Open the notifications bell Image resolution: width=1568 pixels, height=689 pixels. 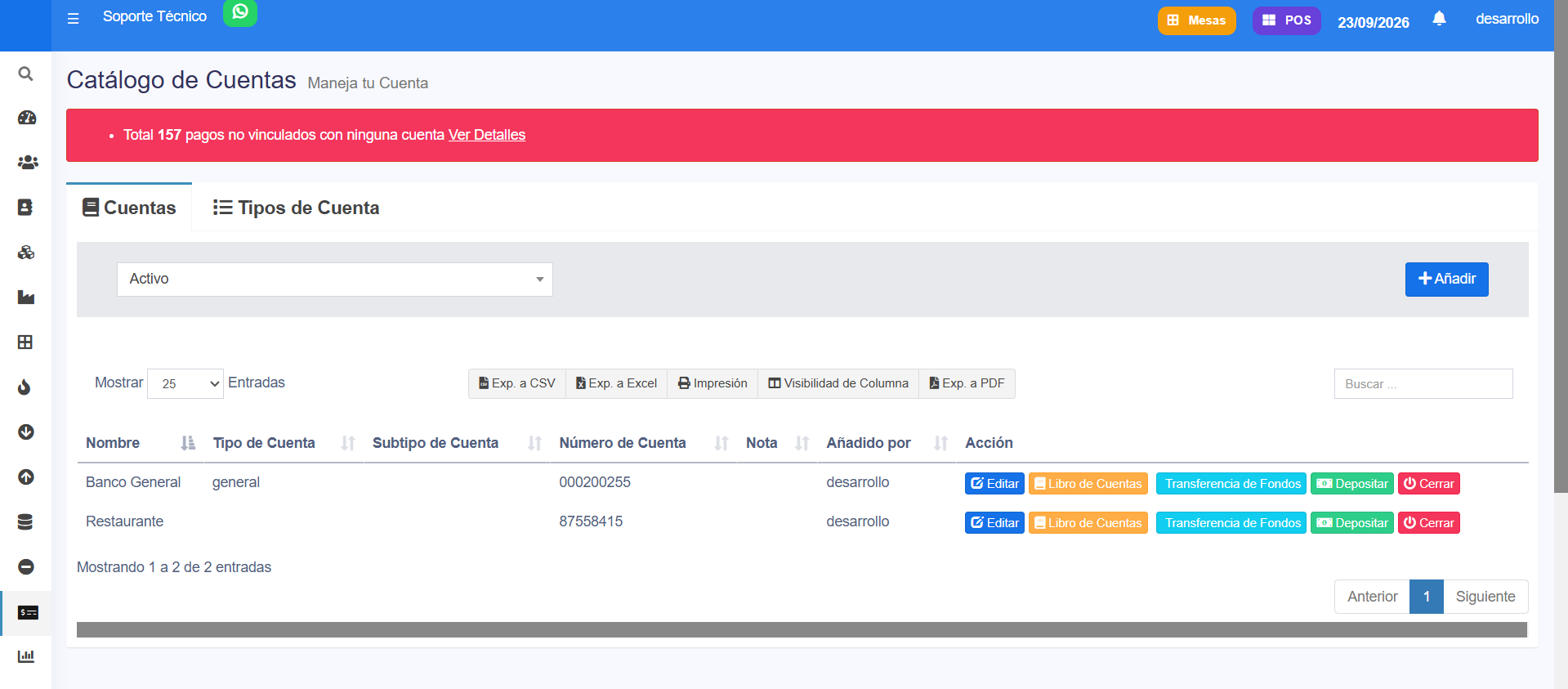click(1439, 19)
